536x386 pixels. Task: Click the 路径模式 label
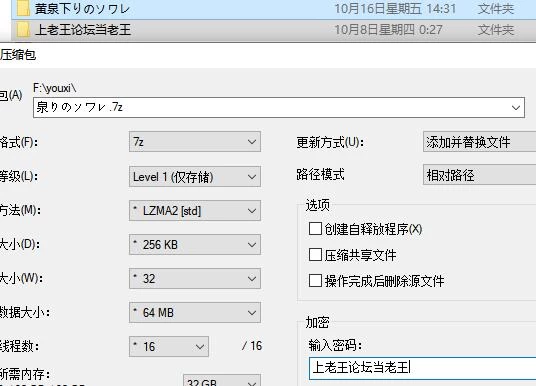(x=320, y=174)
